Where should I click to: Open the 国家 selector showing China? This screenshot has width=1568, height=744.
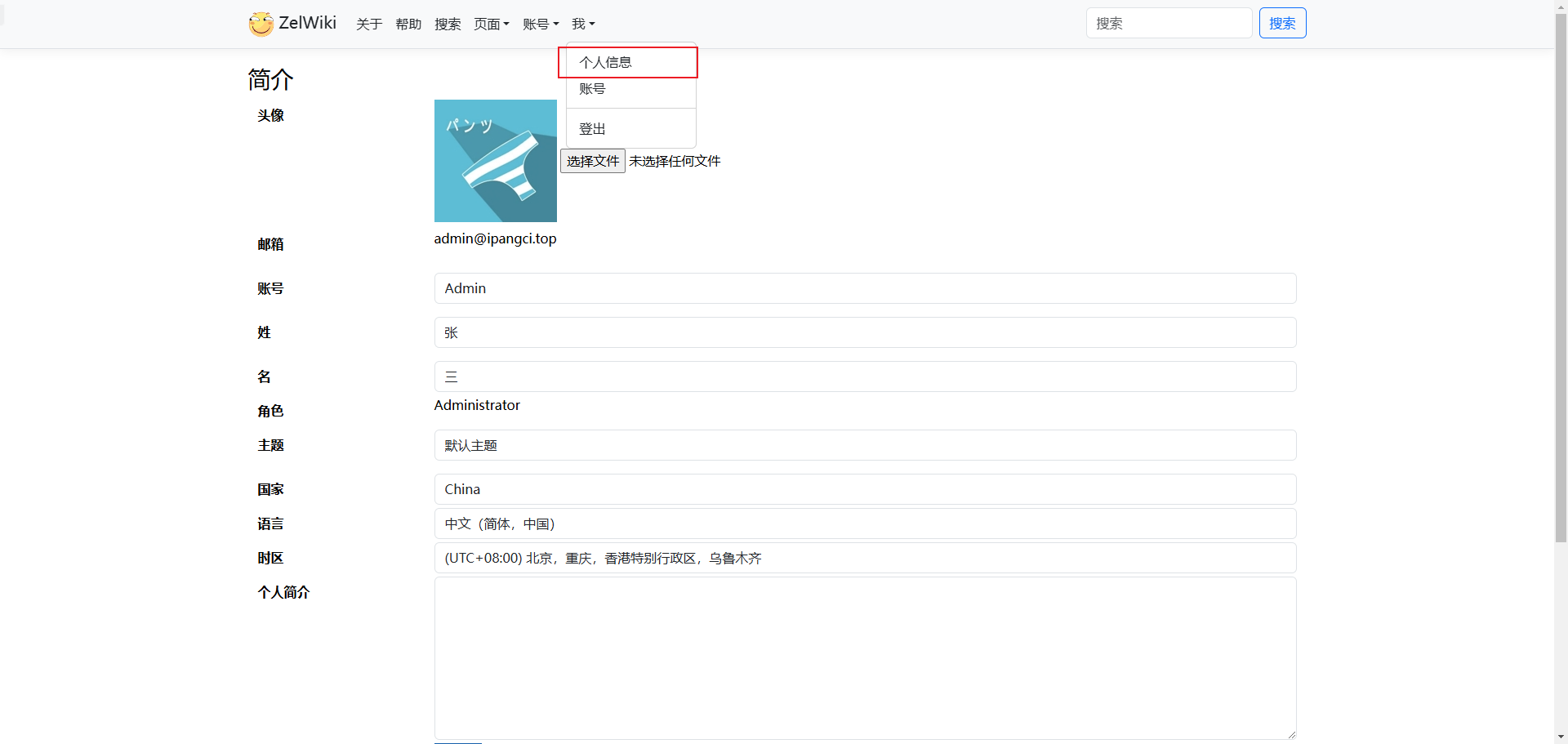point(864,489)
